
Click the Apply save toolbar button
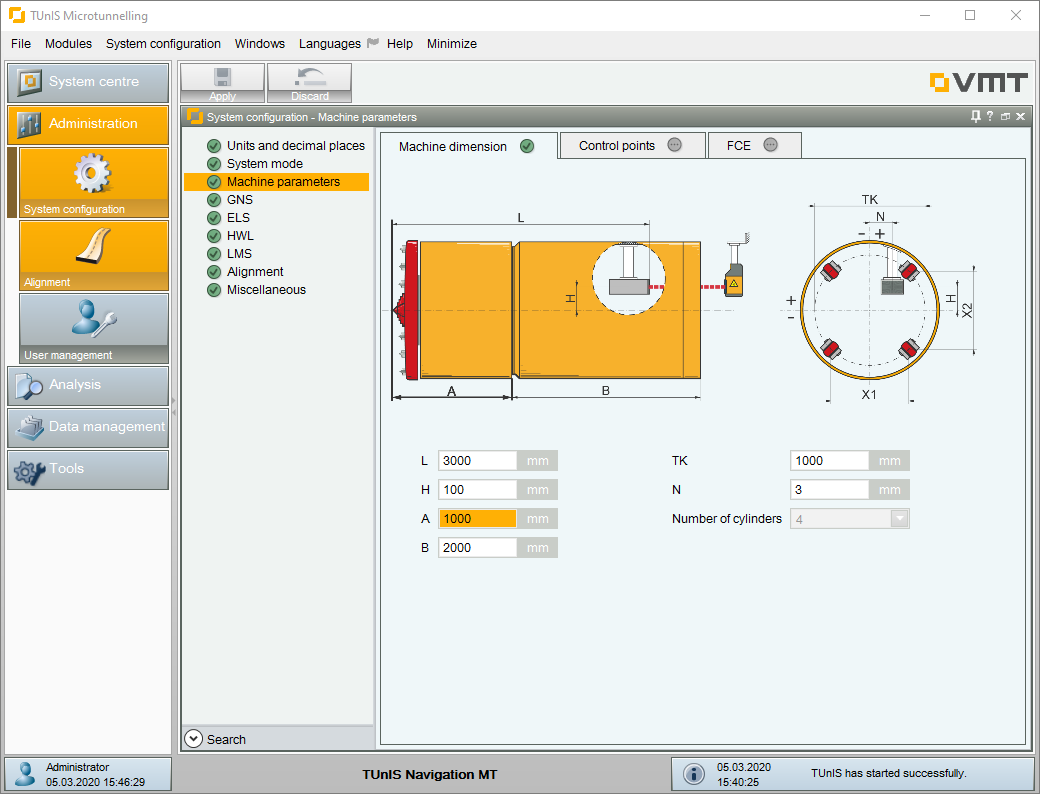222,83
